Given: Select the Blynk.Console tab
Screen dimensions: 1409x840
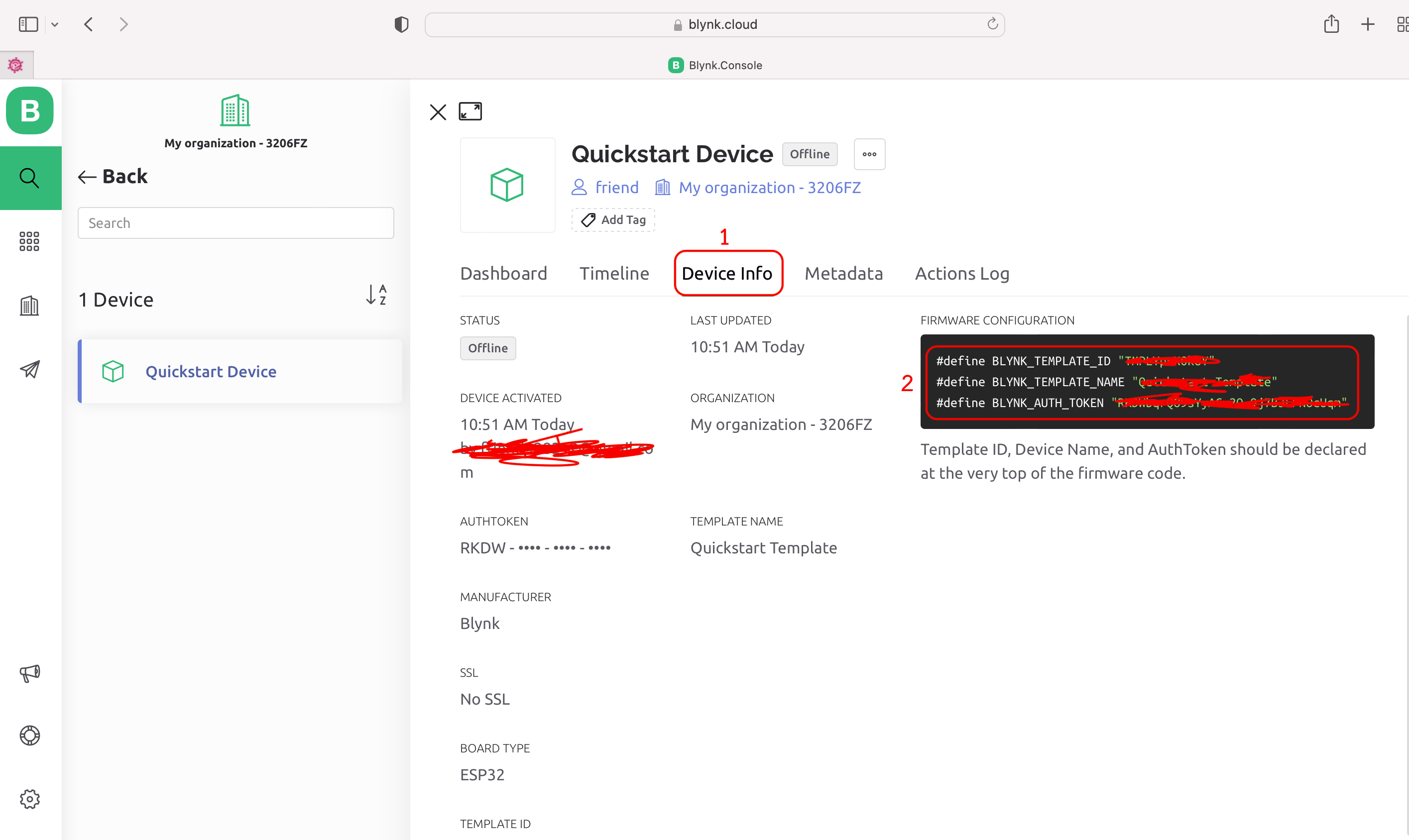Looking at the screenshot, I should pyautogui.click(x=715, y=65).
